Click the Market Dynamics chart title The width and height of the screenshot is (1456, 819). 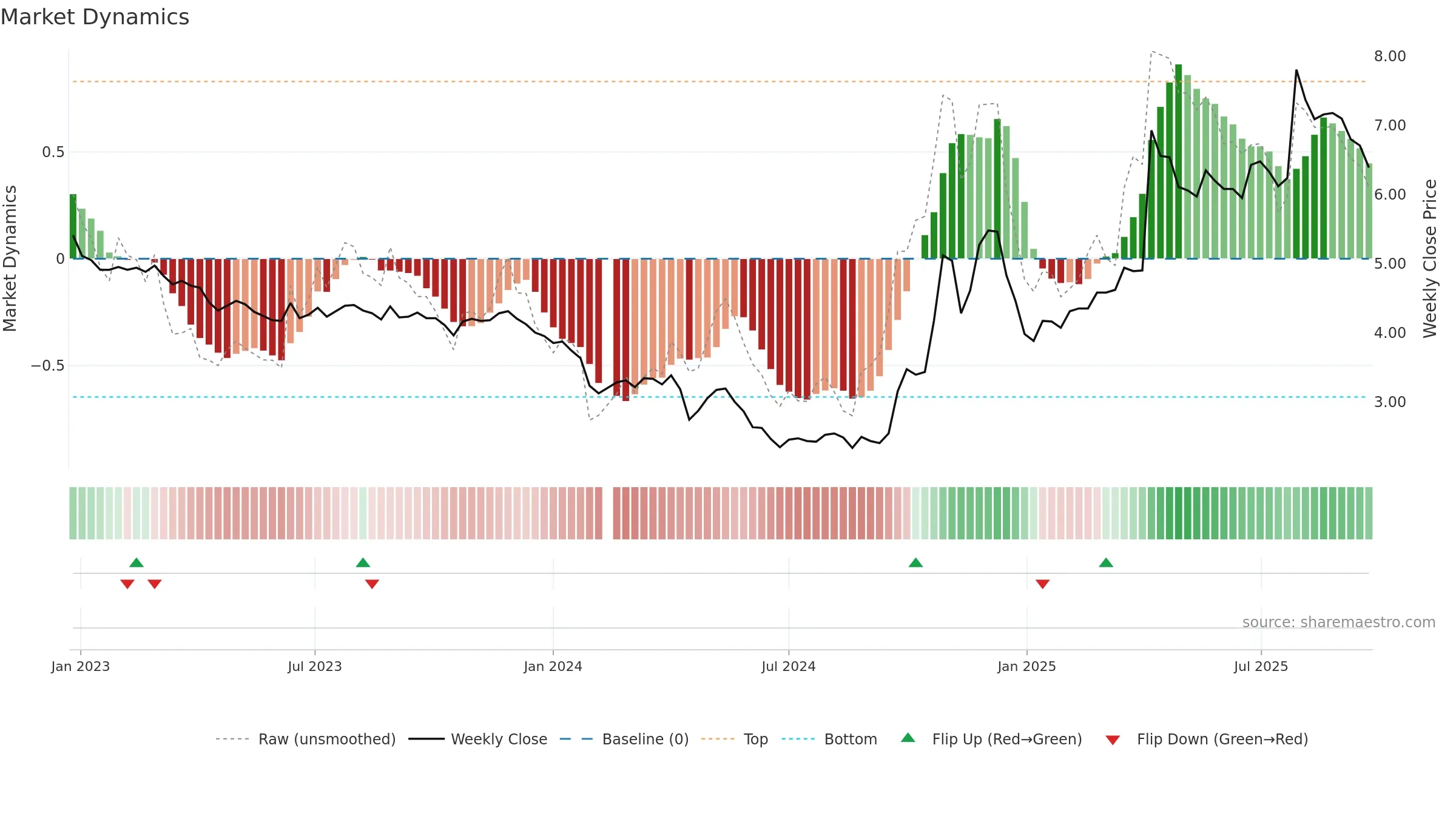point(95,17)
